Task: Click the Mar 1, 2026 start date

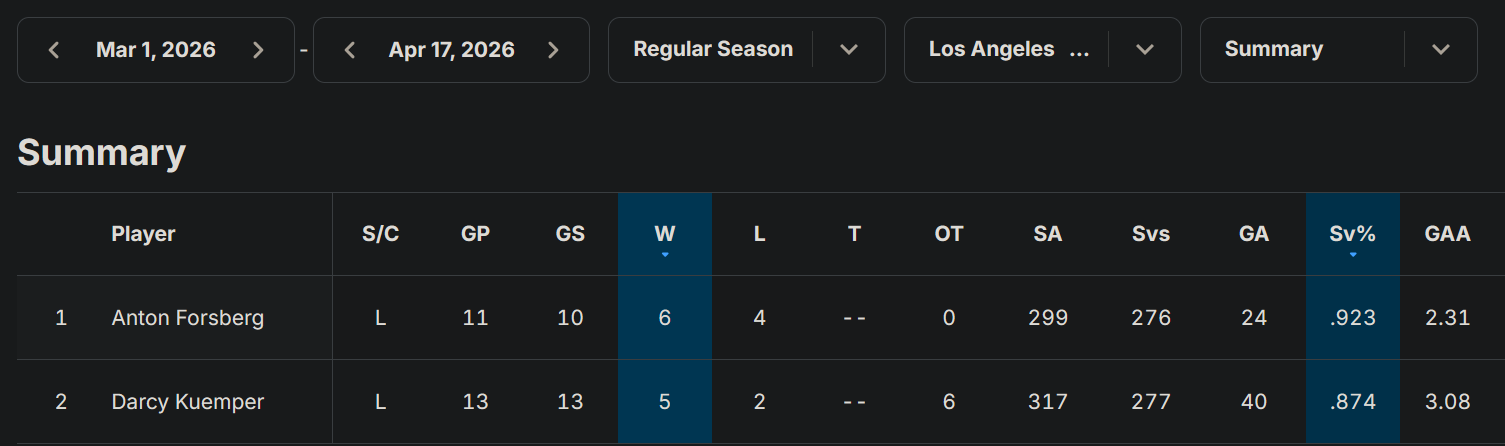Action: click(x=156, y=50)
